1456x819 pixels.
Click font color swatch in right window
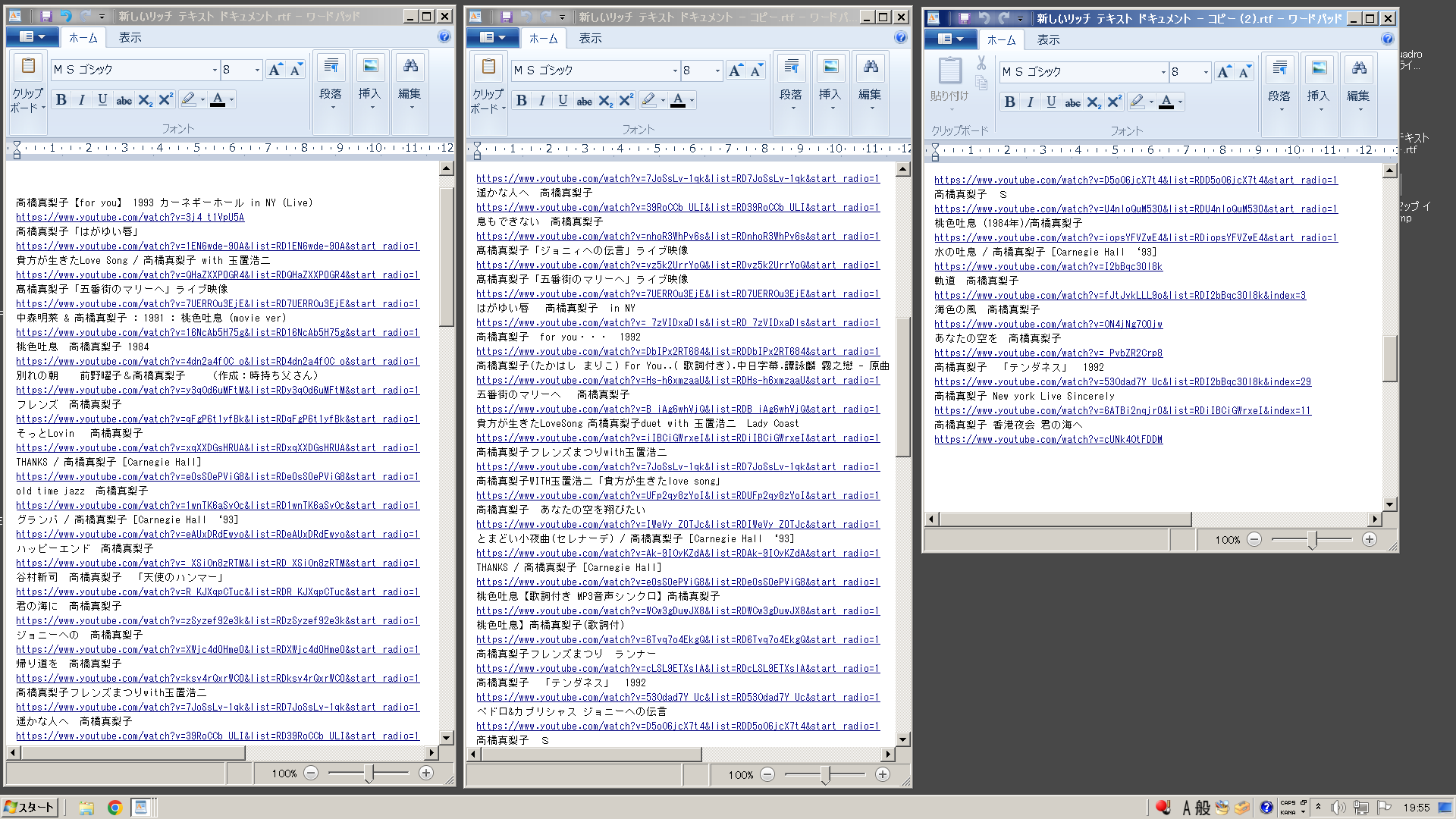[1166, 102]
